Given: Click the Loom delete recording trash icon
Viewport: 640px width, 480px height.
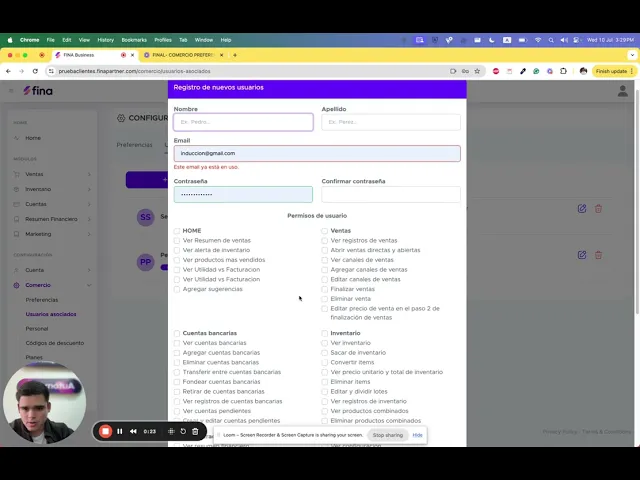Looking at the screenshot, I should pyautogui.click(x=195, y=431).
